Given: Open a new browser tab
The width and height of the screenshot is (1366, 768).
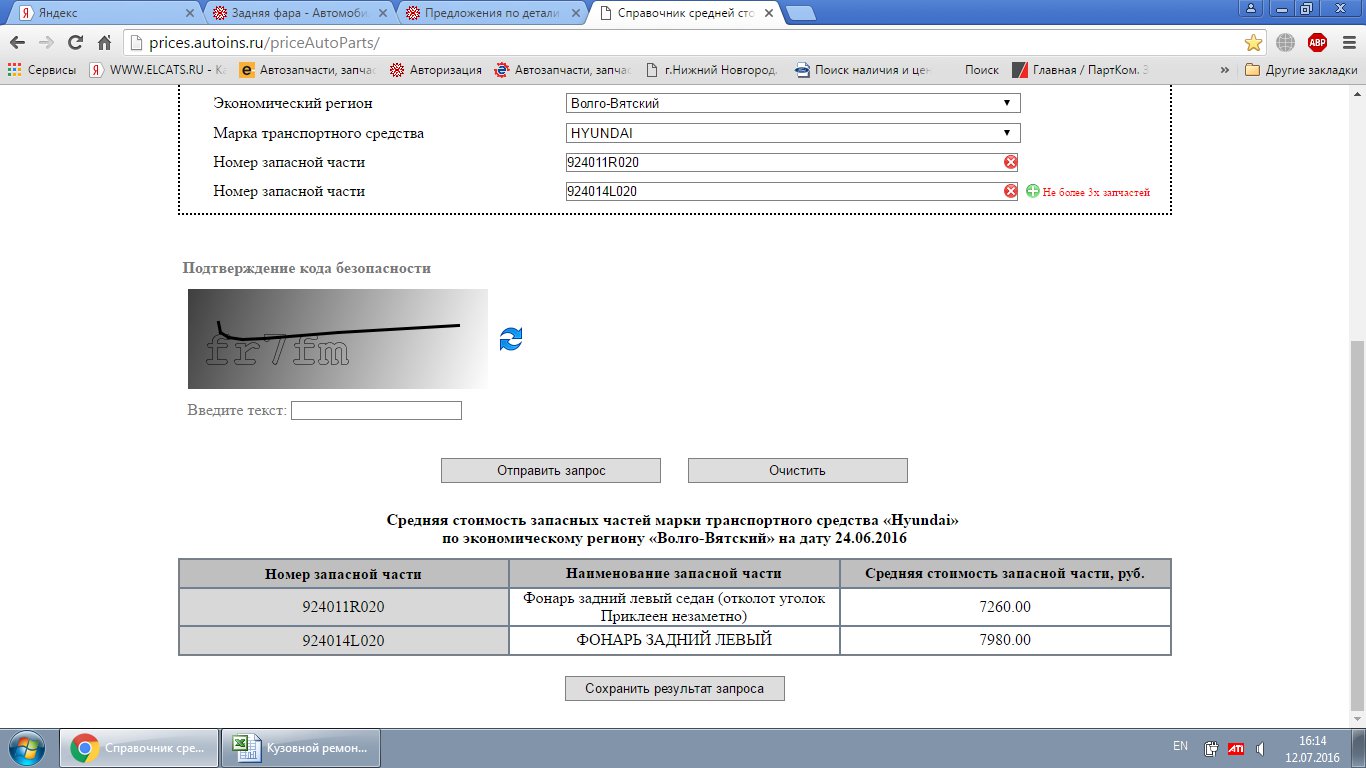Looking at the screenshot, I should click(801, 14).
